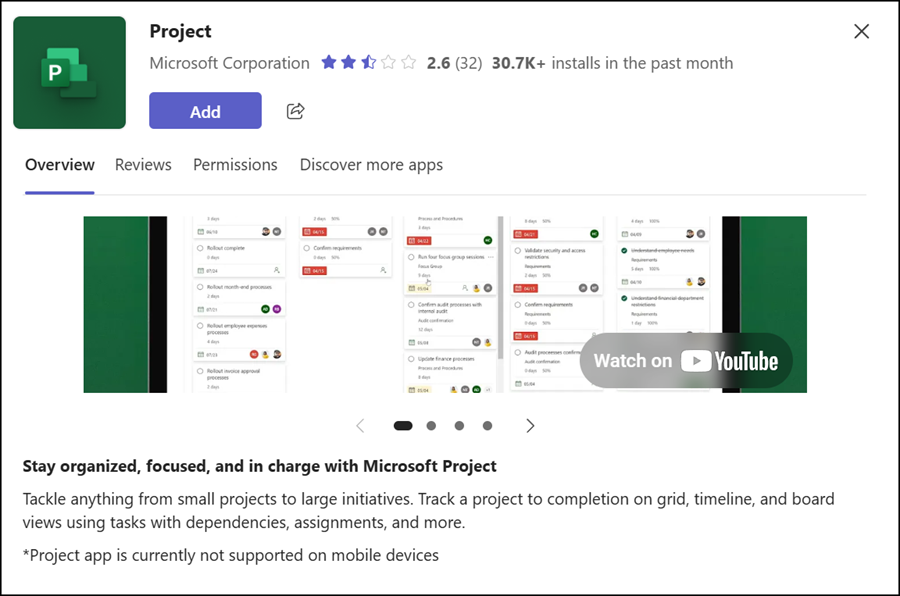The width and height of the screenshot is (900, 596).
Task: Click the Microsoft Corporation publisher name
Action: [x=229, y=63]
